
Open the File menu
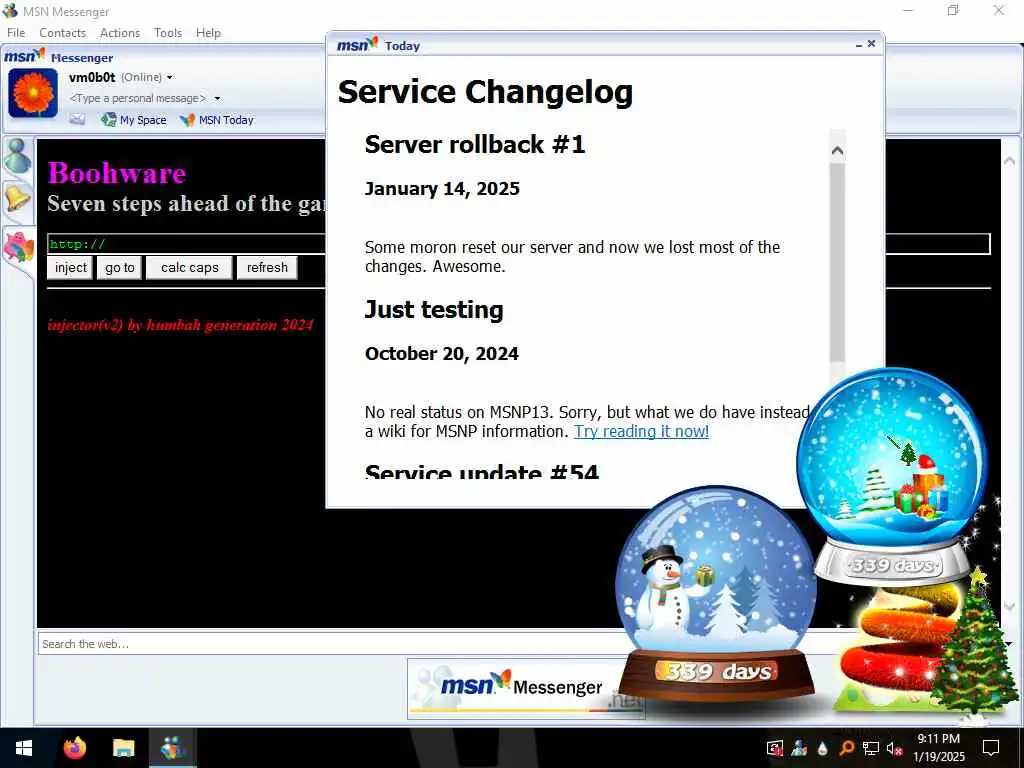pyautogui.click(x=16, y=33)
